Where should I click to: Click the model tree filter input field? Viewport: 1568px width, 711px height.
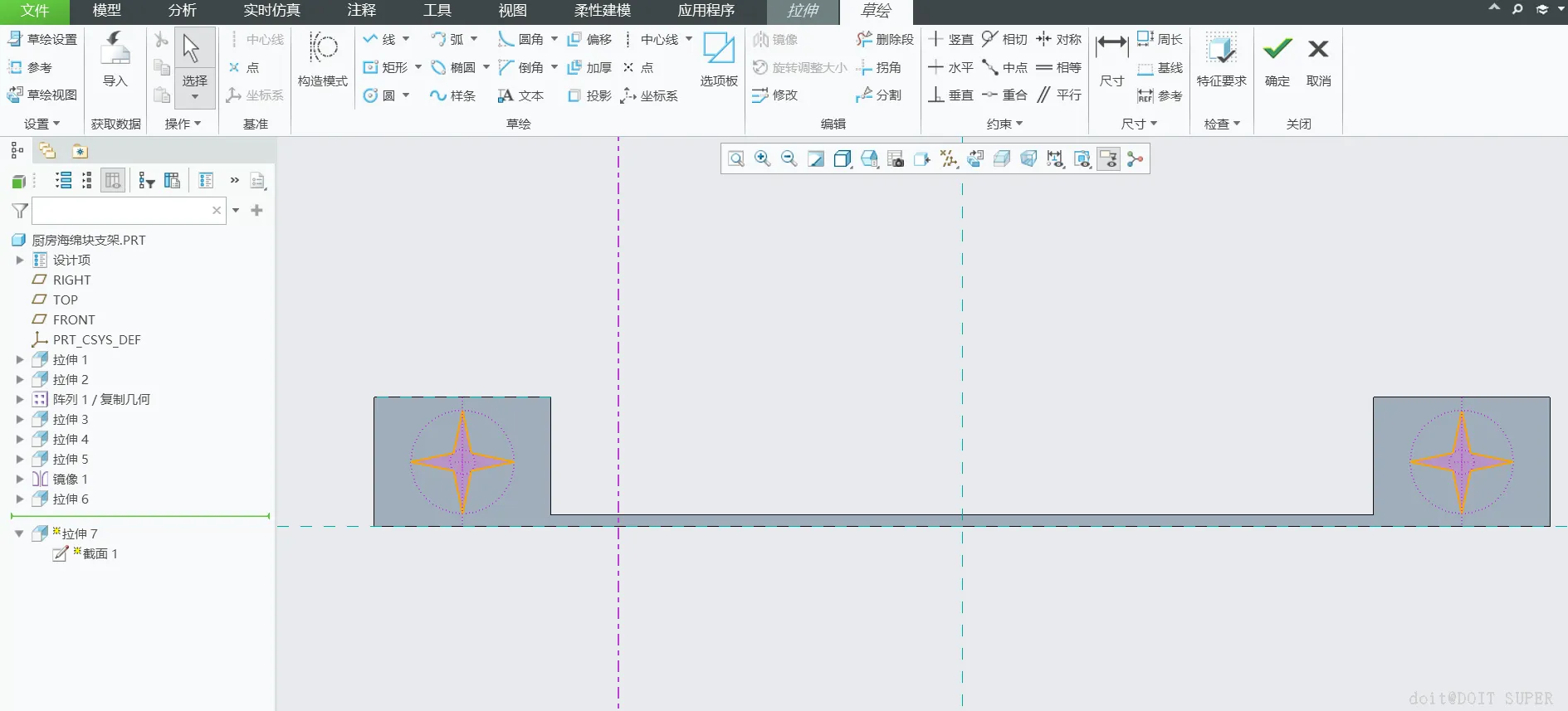tap(121, 211)
